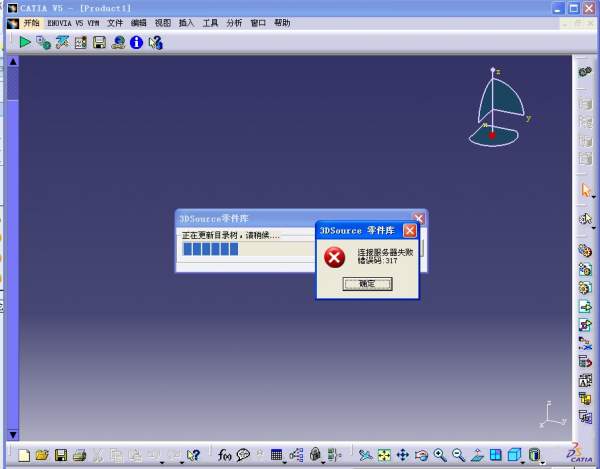The image size is (600, 469).
Task: Click the padlock icon in bottom toolbar
Action: click(315, 454)
